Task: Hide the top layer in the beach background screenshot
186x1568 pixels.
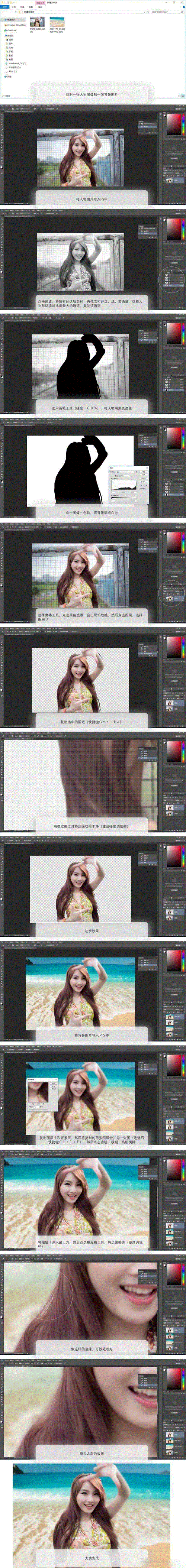Action: point(164,1017)
